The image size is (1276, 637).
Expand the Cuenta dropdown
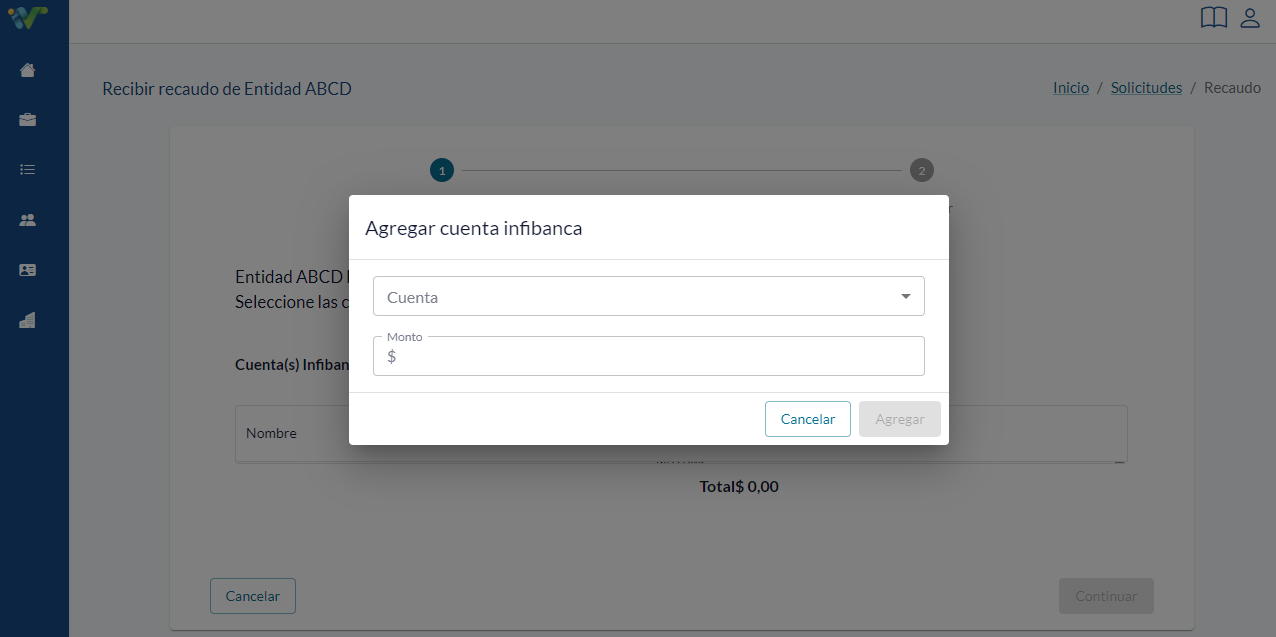(x=649, y=296)
